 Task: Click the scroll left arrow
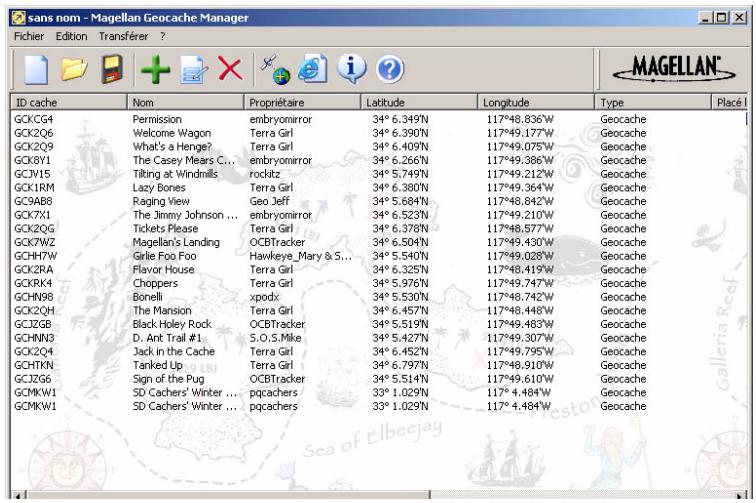(x=19, y=495)
